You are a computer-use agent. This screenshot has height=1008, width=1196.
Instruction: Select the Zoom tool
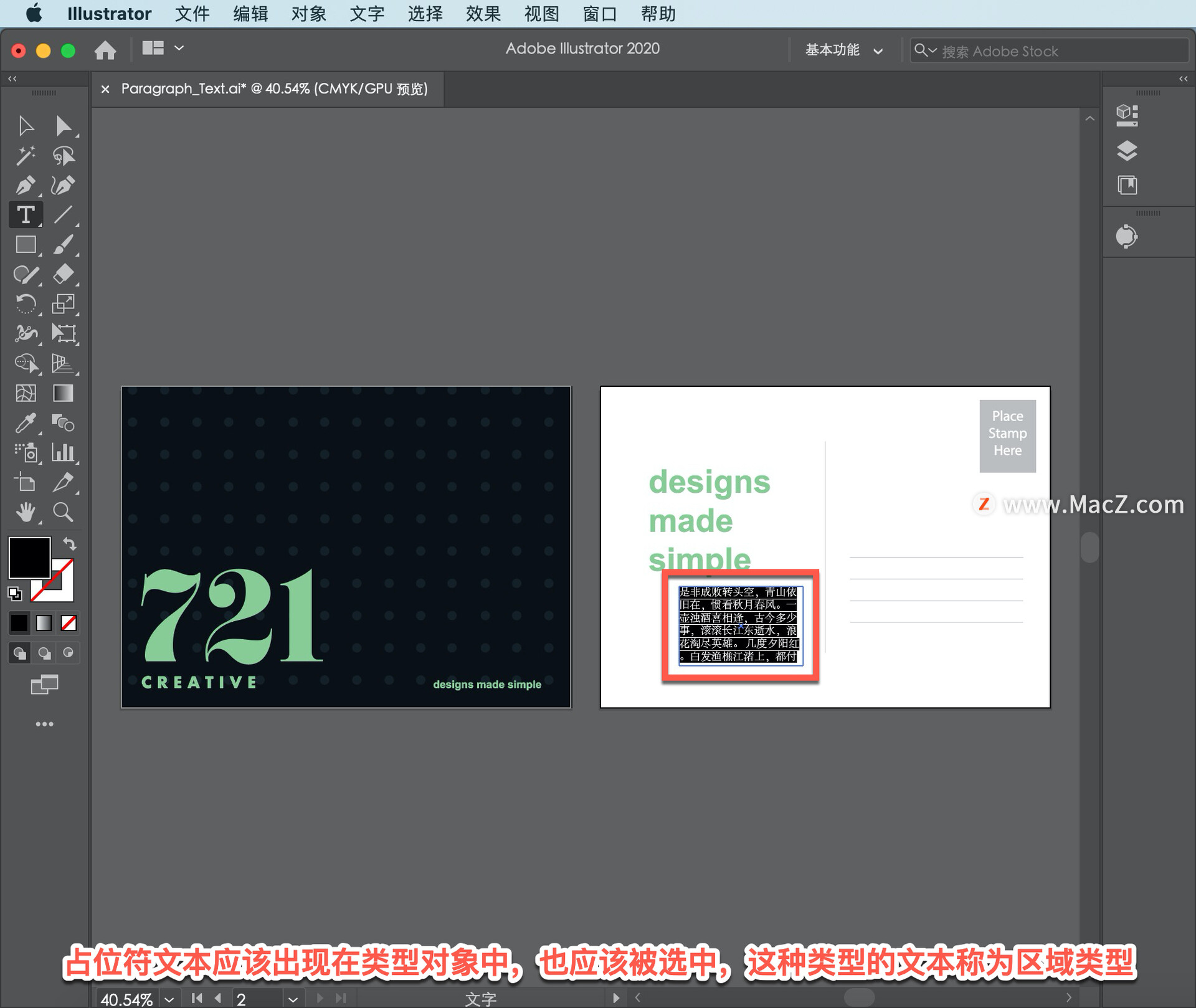(x=63, y=512)
